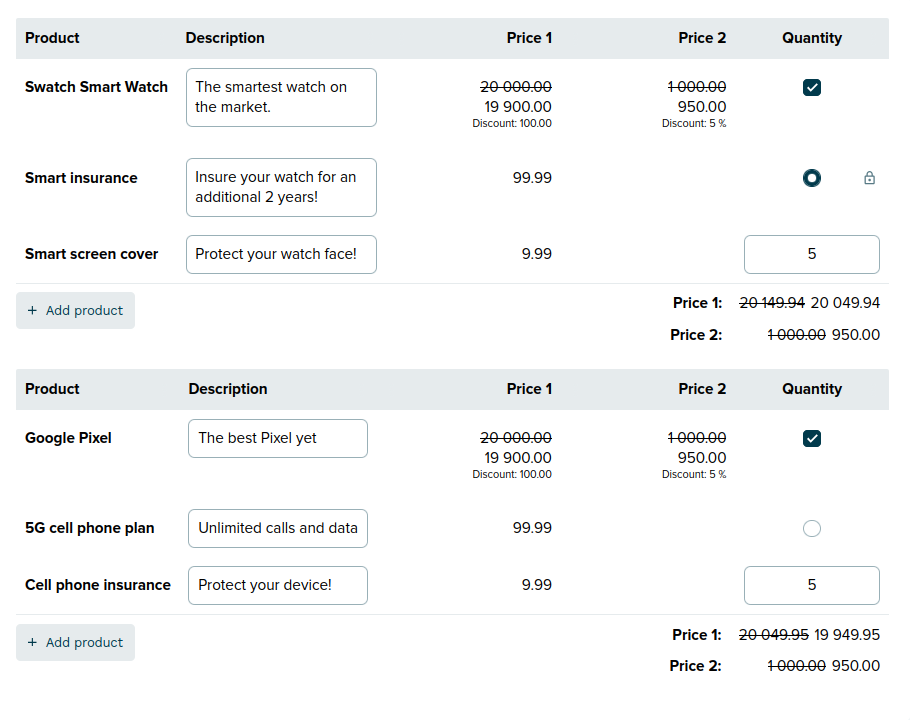Click the lock icon beside Smart insurance
The height and width of the screenshot is (720, 910).
coord(869,178)
